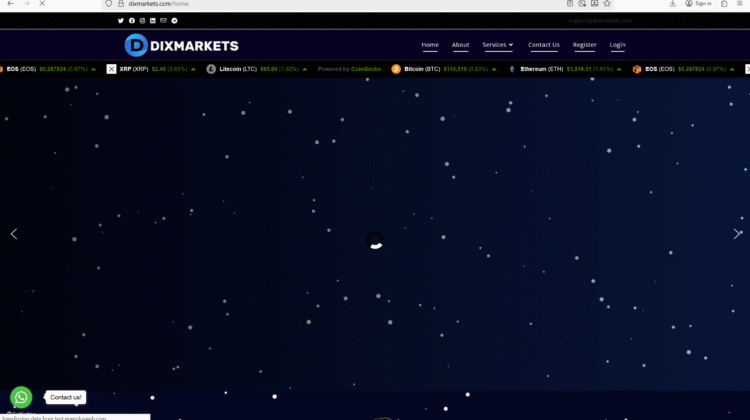Open the Register link

584,45
